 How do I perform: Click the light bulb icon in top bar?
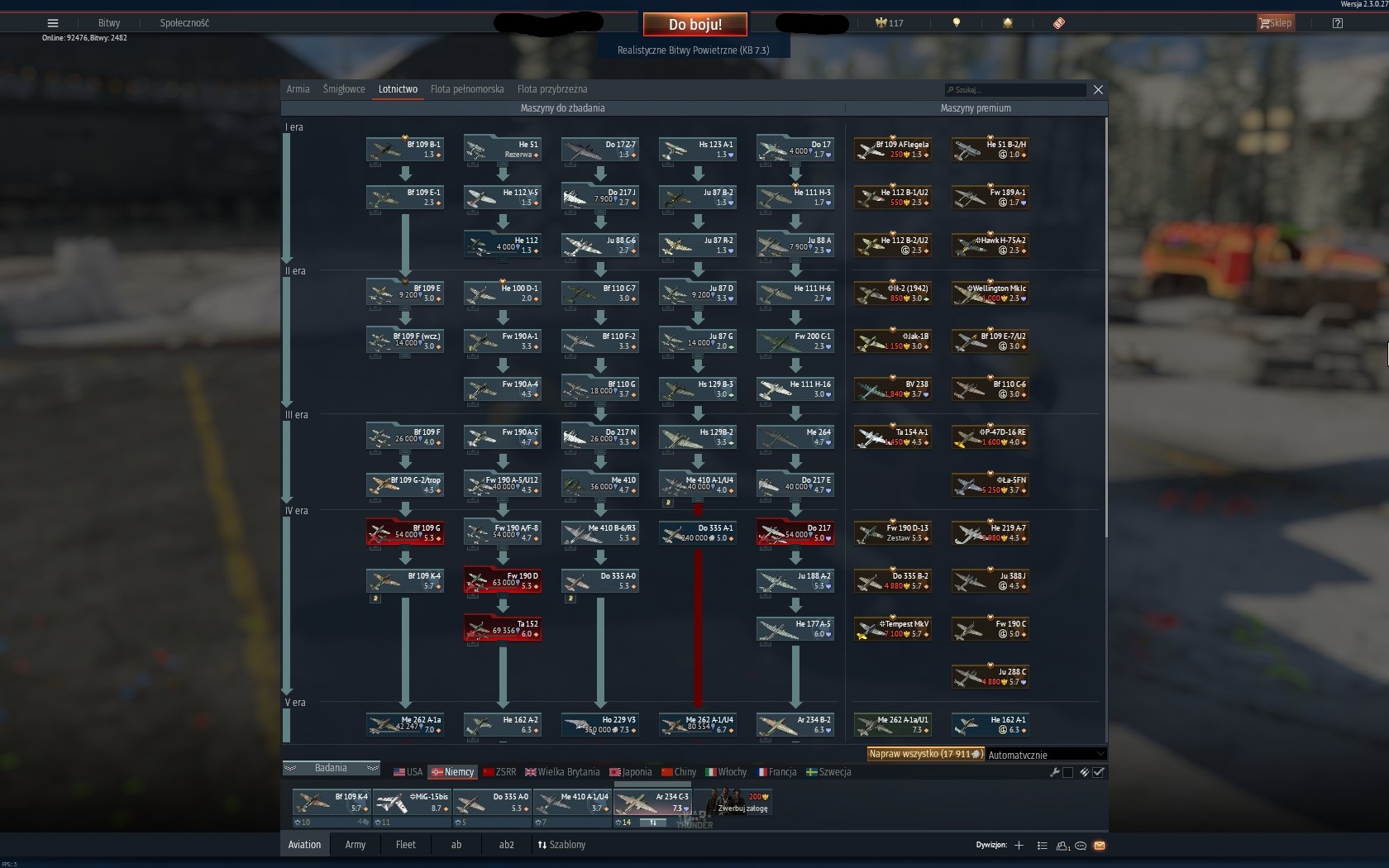(x=957, y=23)
